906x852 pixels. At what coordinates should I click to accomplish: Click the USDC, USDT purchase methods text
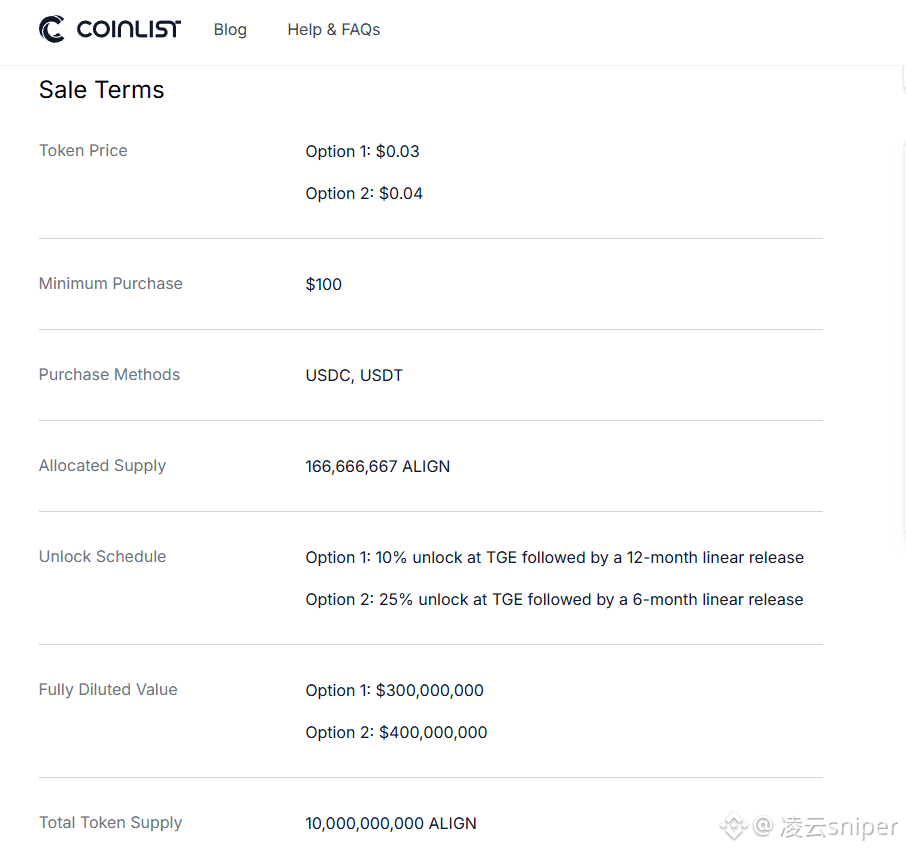[x=354, y=375]
